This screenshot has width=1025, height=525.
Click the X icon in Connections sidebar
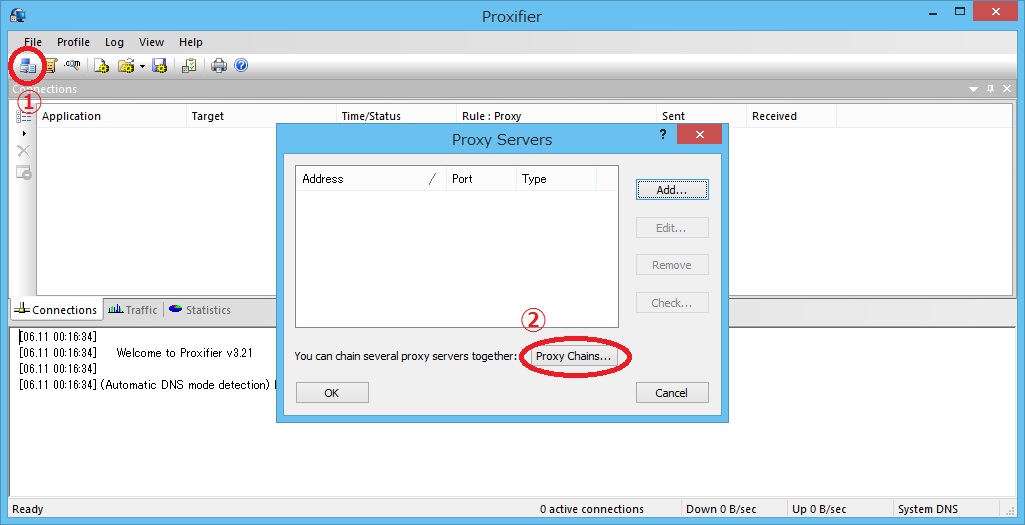(24, 151)
